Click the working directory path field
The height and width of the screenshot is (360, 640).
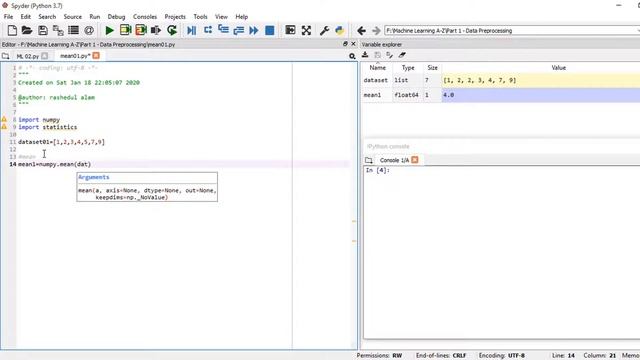tap(512, 31)
